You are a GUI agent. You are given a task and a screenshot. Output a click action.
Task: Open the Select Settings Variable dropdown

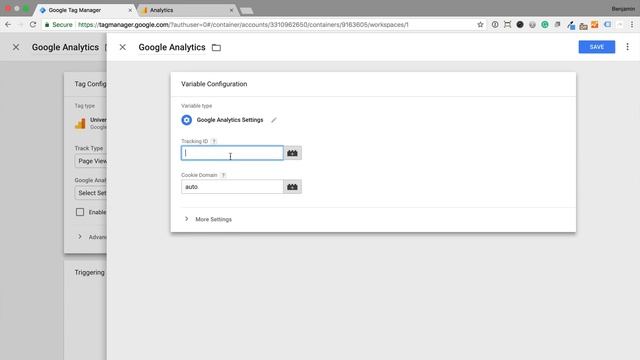pyautogui.click(x=91, y=193)
